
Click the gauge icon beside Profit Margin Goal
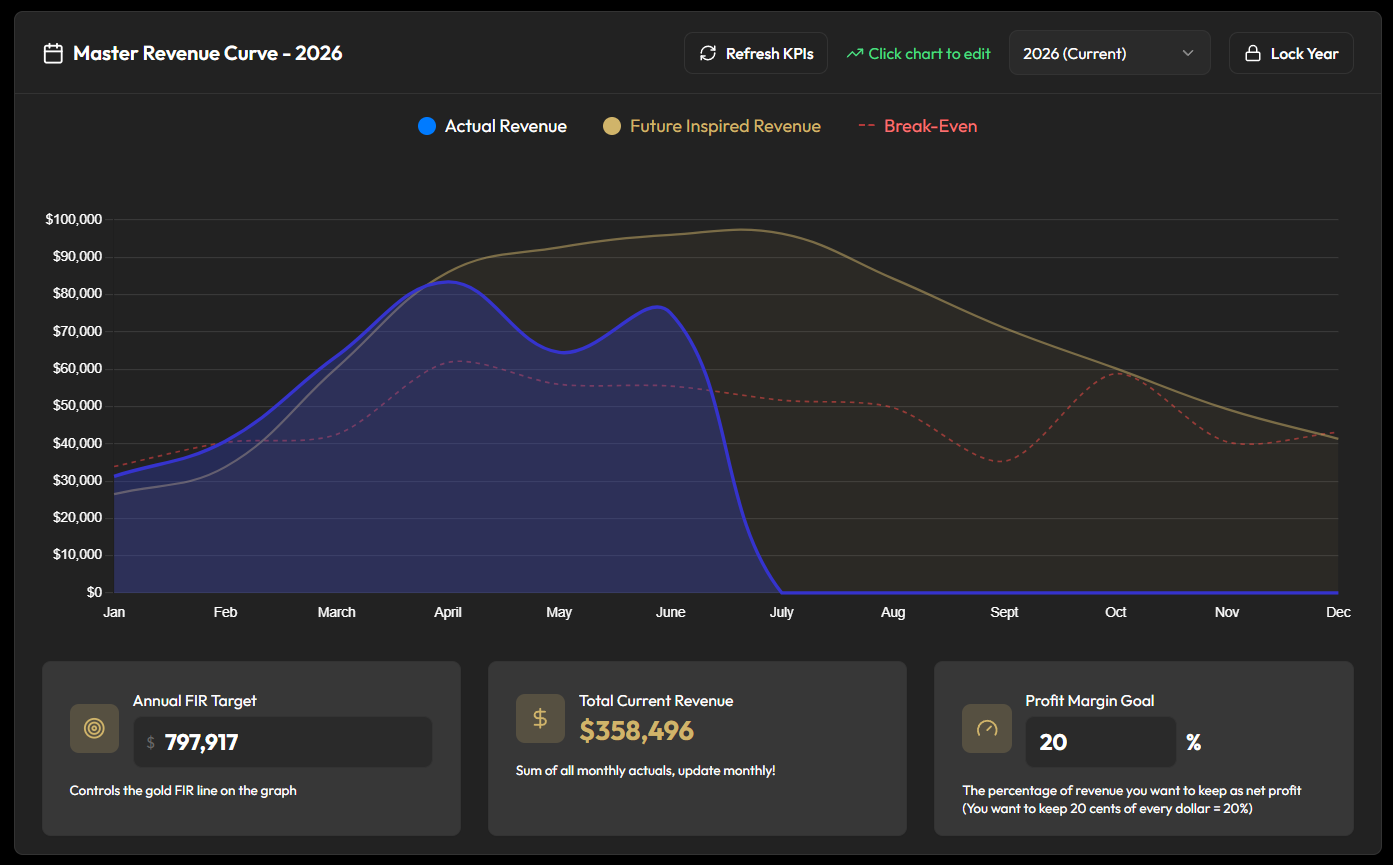pyautogui.click(x=986, y=728)
